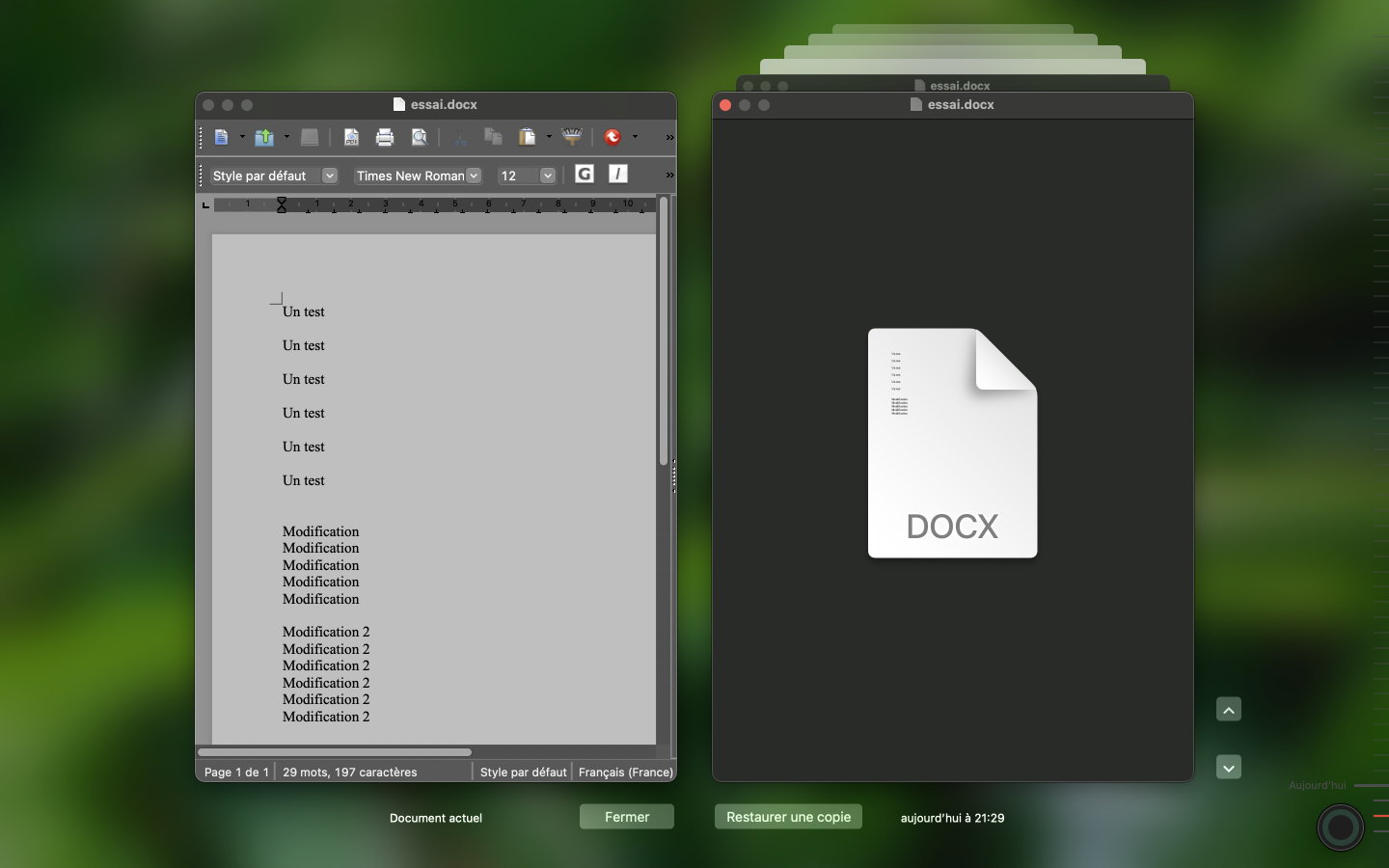This screenshot has height=868, width=1389.
Task: Go to next version with down arrow
Action: pyautogui.click(x=1229, y=768)
